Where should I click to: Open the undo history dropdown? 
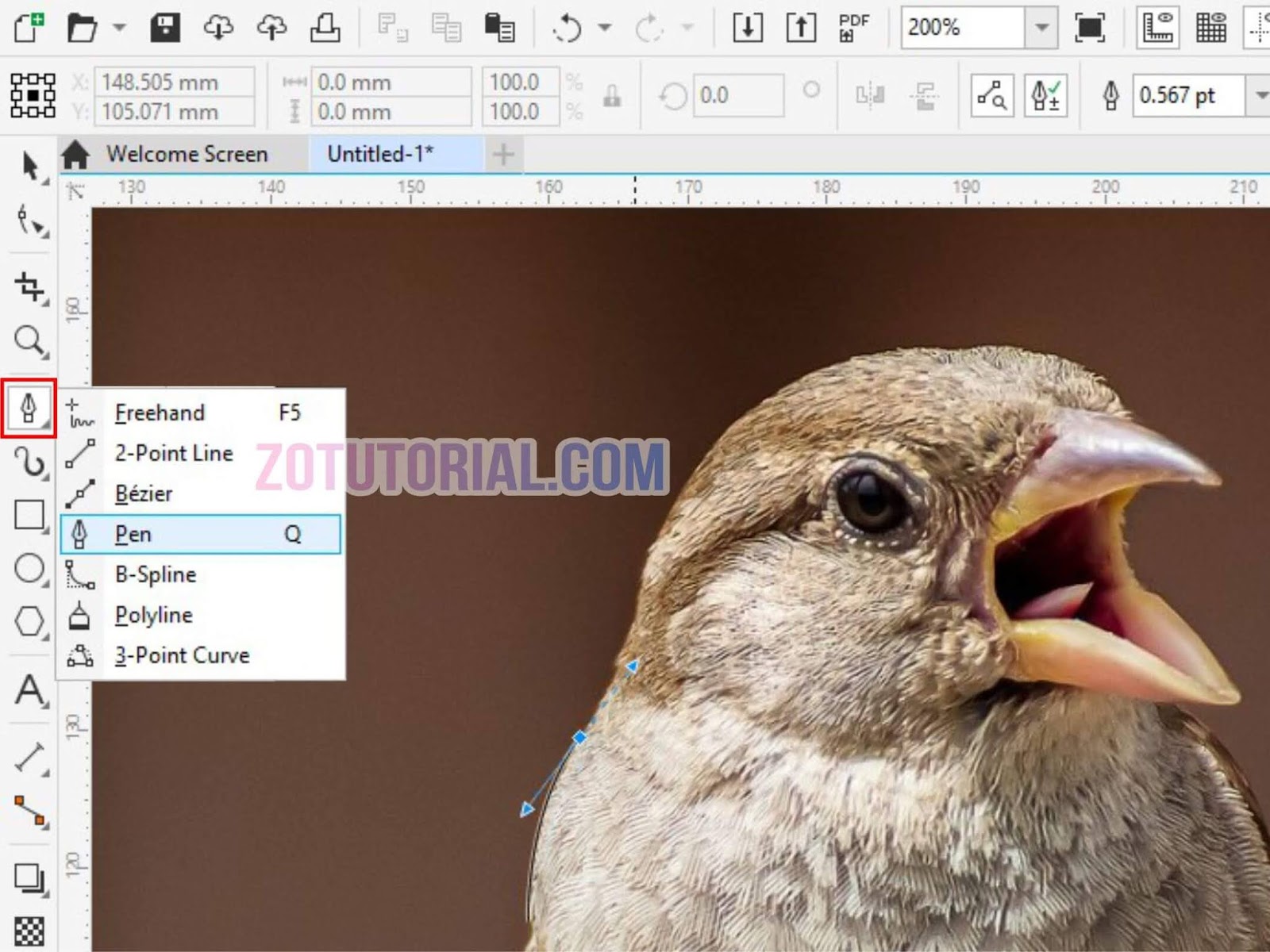(x=605, y=29)
